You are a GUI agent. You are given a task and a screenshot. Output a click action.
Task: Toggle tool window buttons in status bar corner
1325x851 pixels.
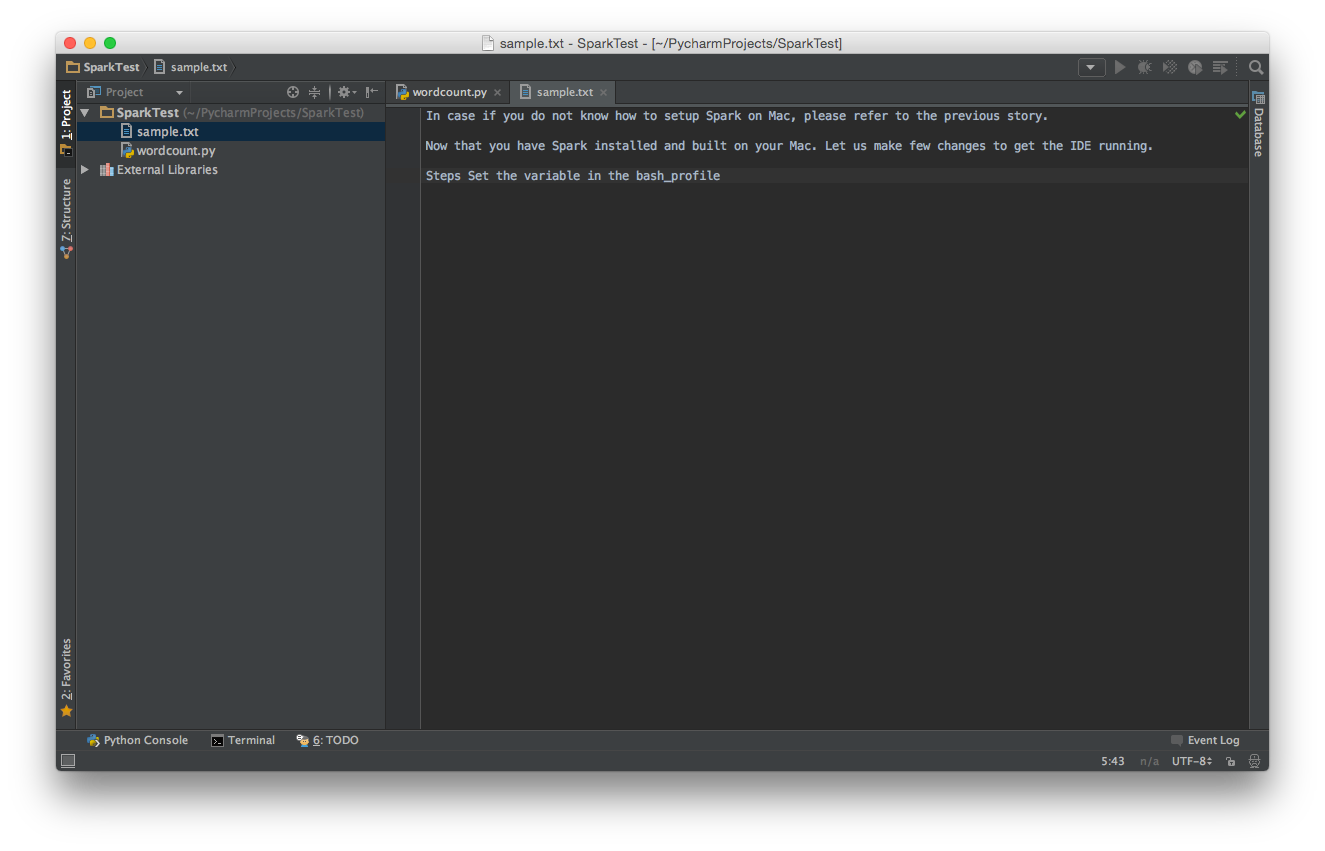click(67, 761)
